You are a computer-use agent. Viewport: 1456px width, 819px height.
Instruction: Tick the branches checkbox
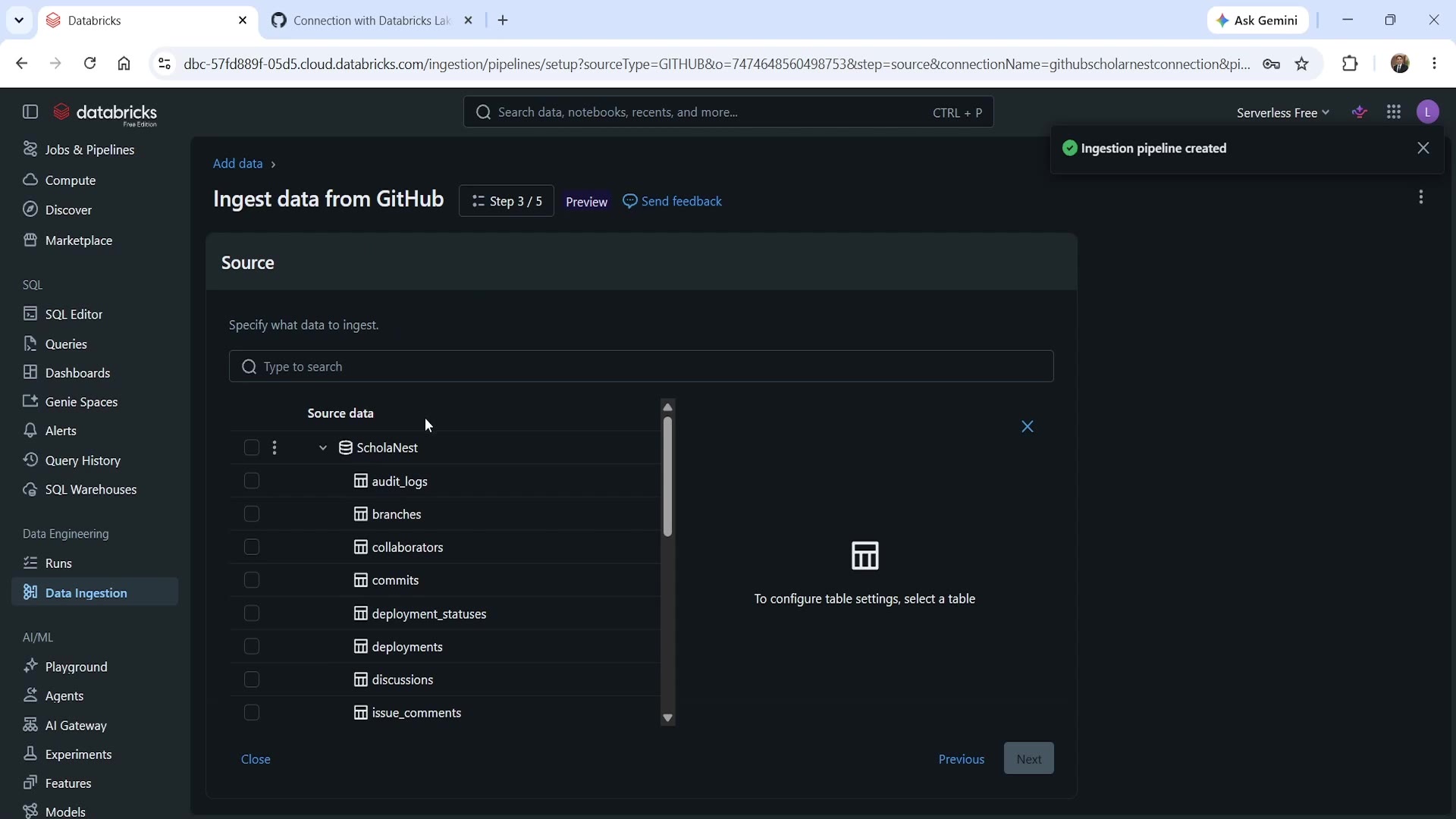pos(252,514)
